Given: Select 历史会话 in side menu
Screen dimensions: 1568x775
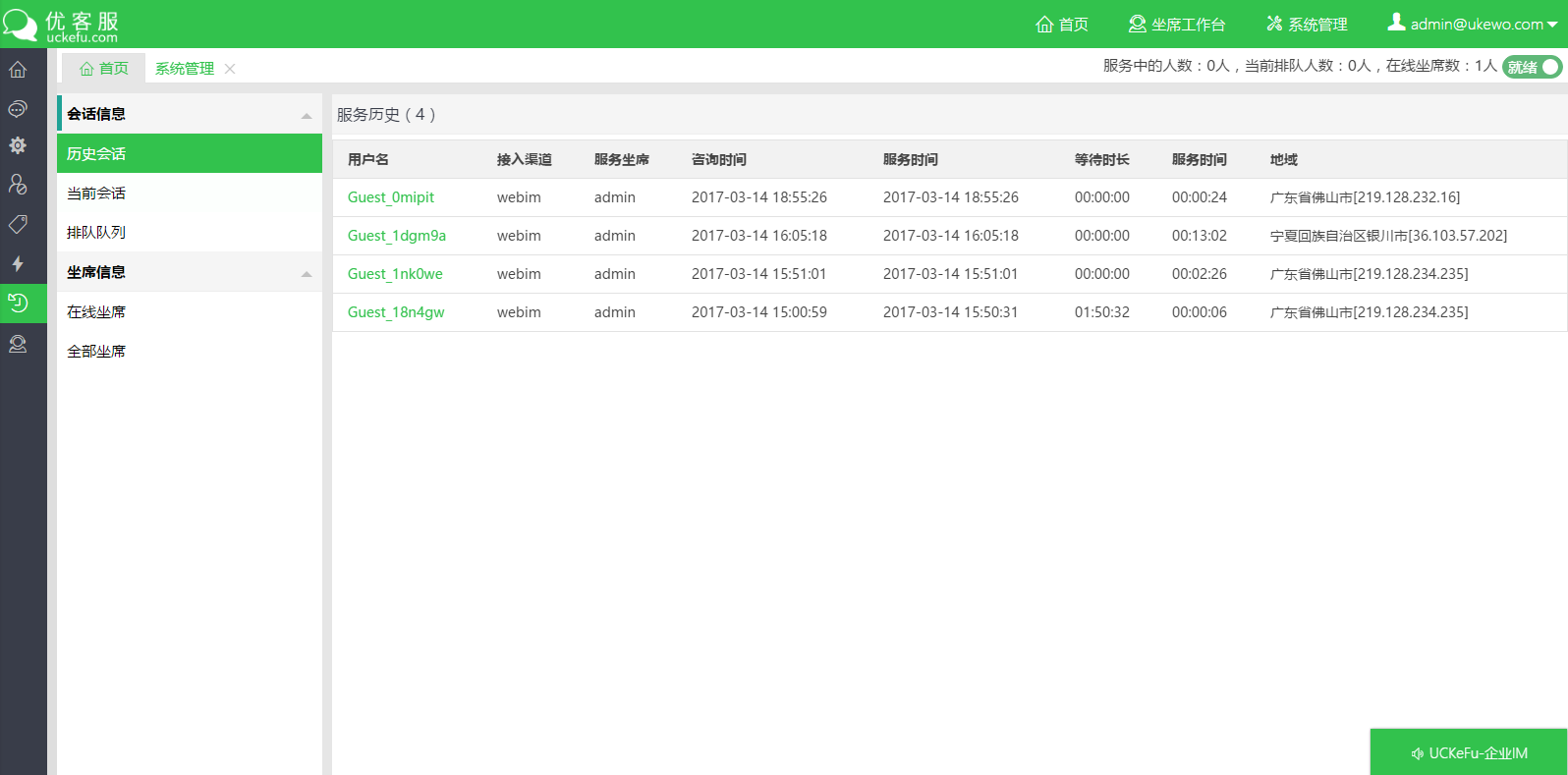Looking at the screenshot, I should click(x=190, y=153).
